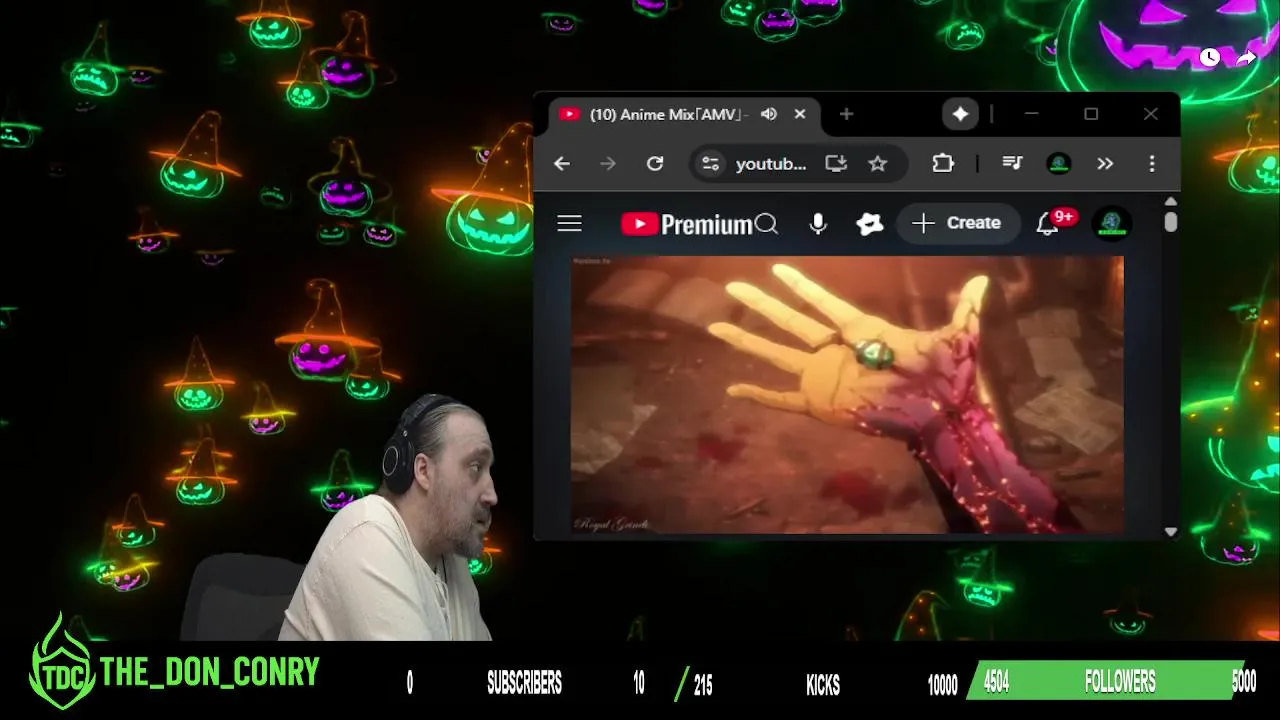
Task: Click the anime video player
Action: pyautogui.click(x=847, y=394)
